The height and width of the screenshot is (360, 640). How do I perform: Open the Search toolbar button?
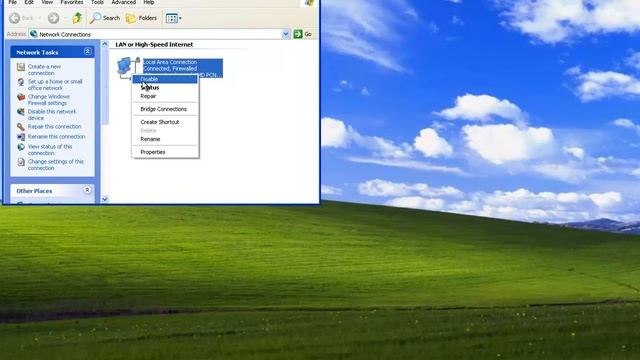(105, 18)
